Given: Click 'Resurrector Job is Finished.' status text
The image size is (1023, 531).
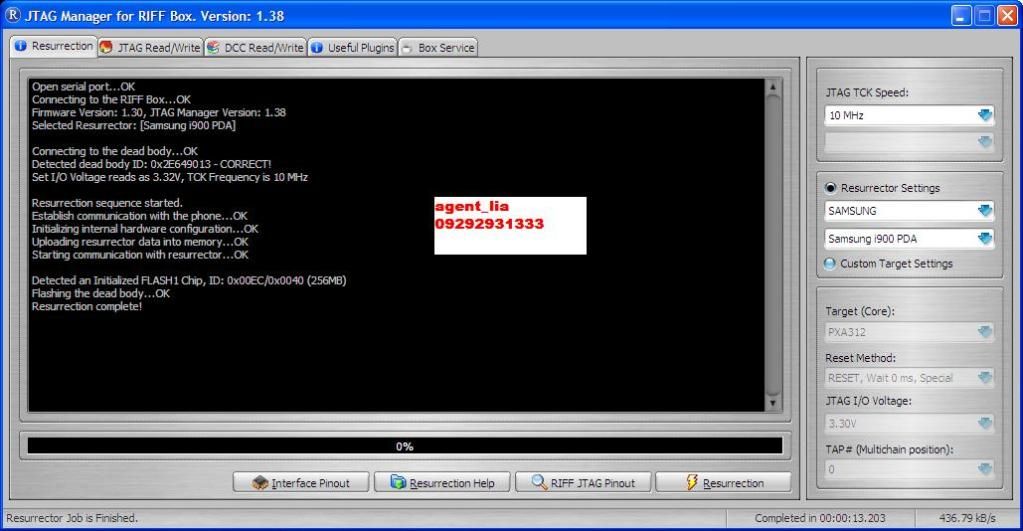Looking at the screenshot, I should (72, 518).
